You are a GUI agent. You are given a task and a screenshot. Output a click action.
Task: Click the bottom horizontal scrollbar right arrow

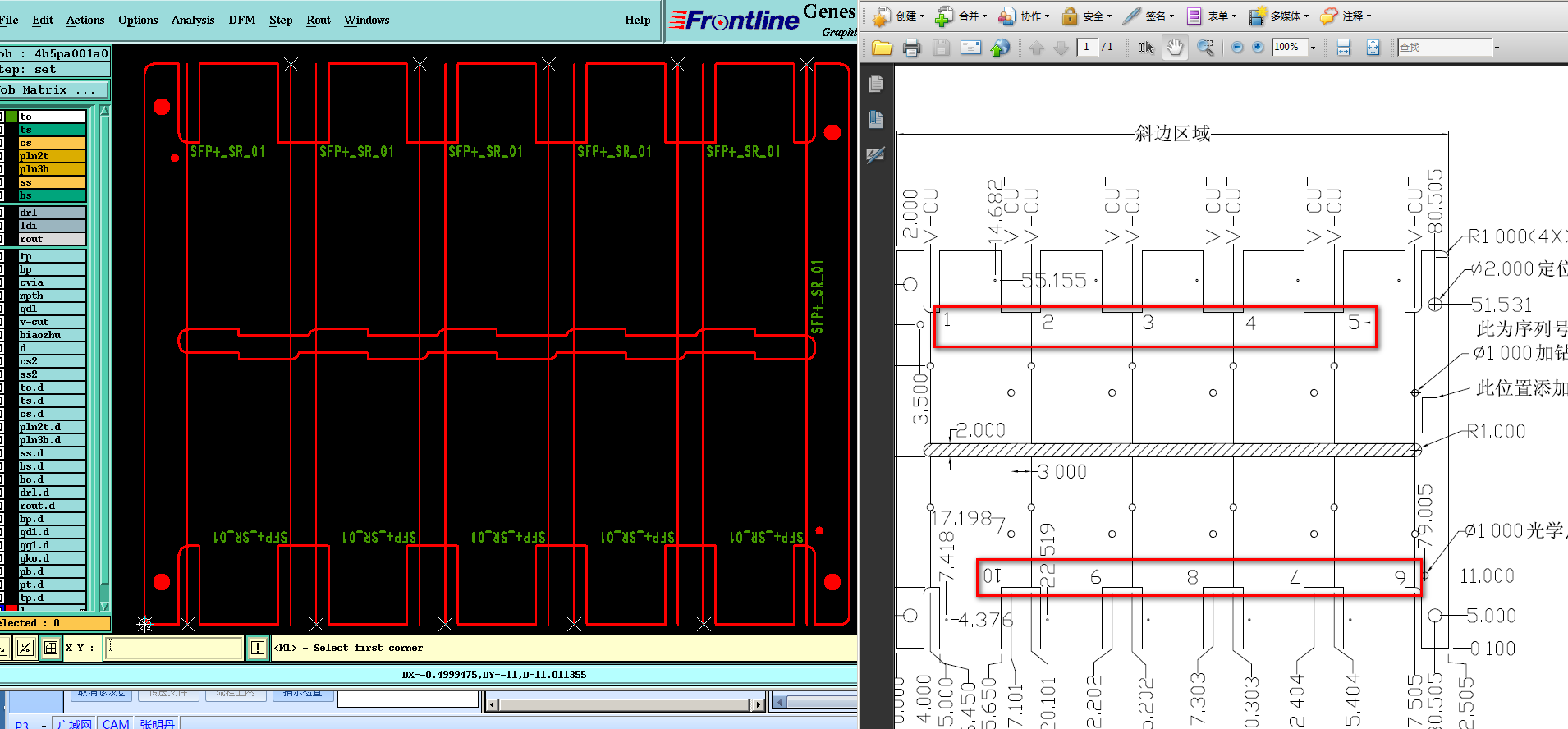click(x=759, y=704)
